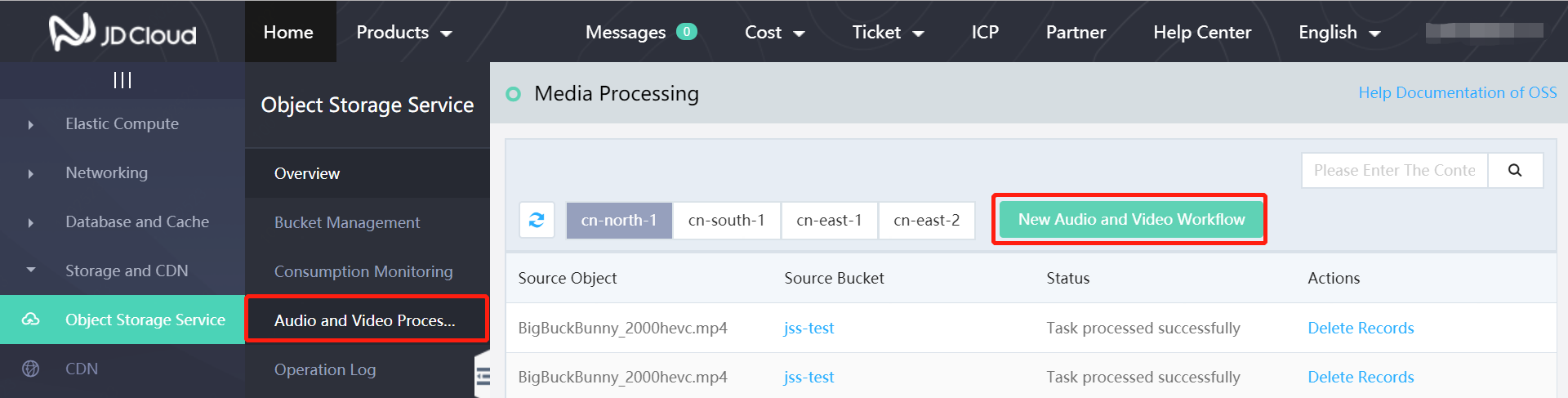Click the JD Cloud logo
This screenshot has width=1568, height=398.
122,33
